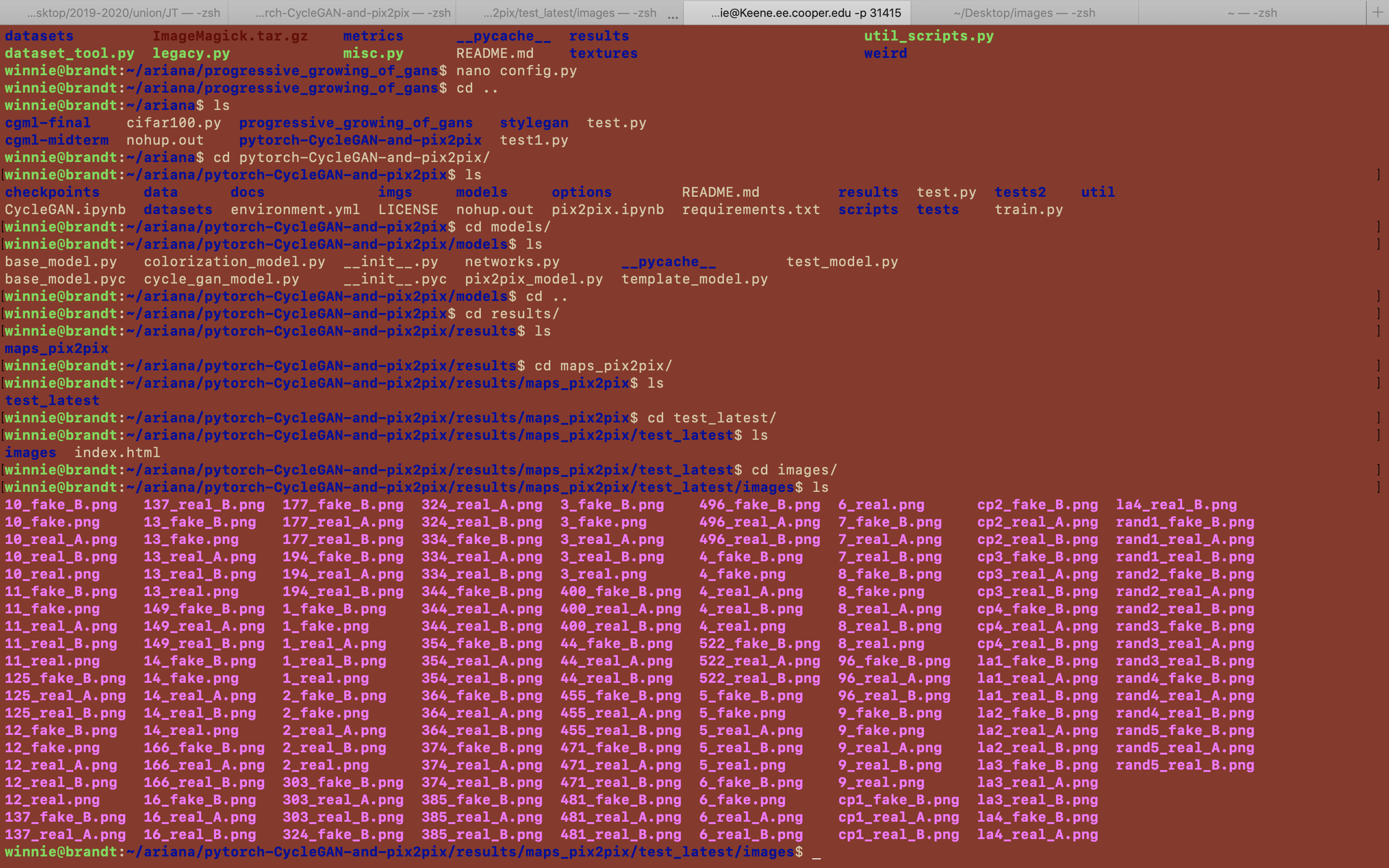Open a new terminal tab with plus icon
This screenshot has height=868, width=1389.
tap(1377, 13)
